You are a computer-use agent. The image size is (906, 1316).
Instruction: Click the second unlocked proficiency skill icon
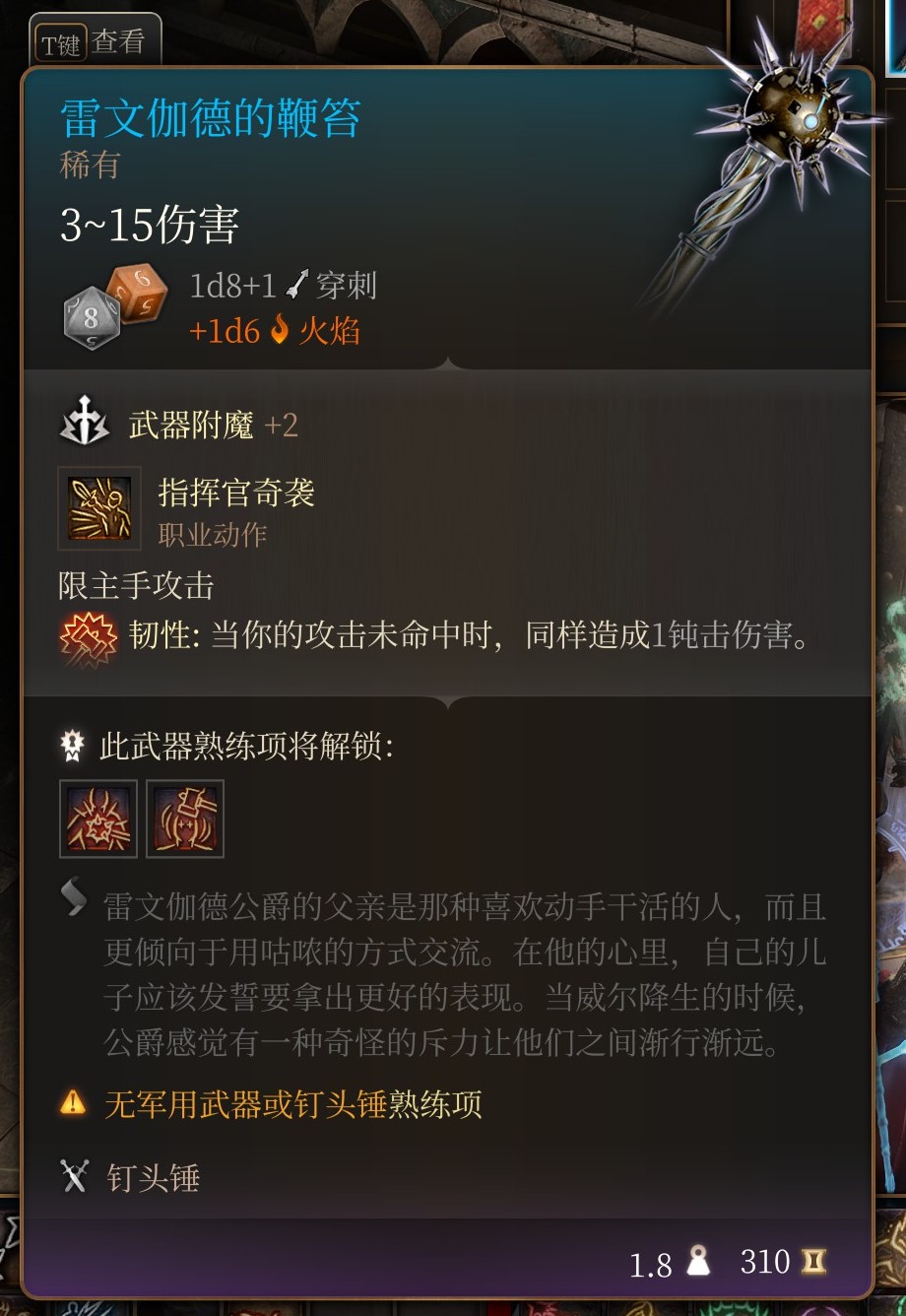click(x=185, y=819)
